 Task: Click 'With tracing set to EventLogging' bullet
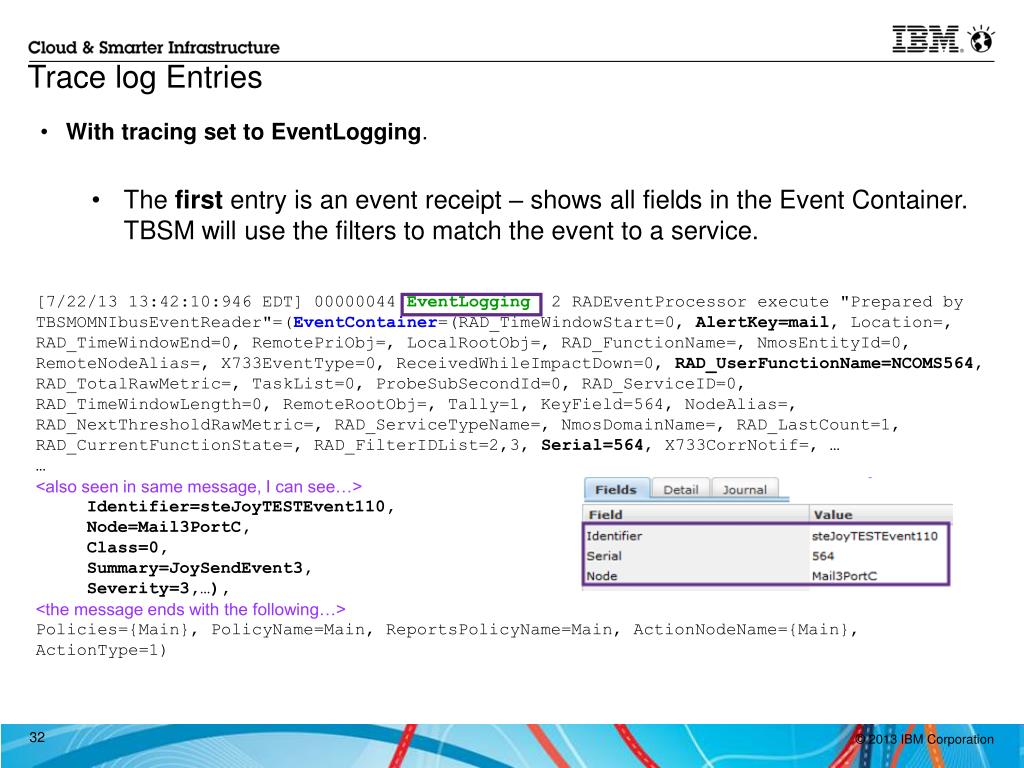point(246,132)
